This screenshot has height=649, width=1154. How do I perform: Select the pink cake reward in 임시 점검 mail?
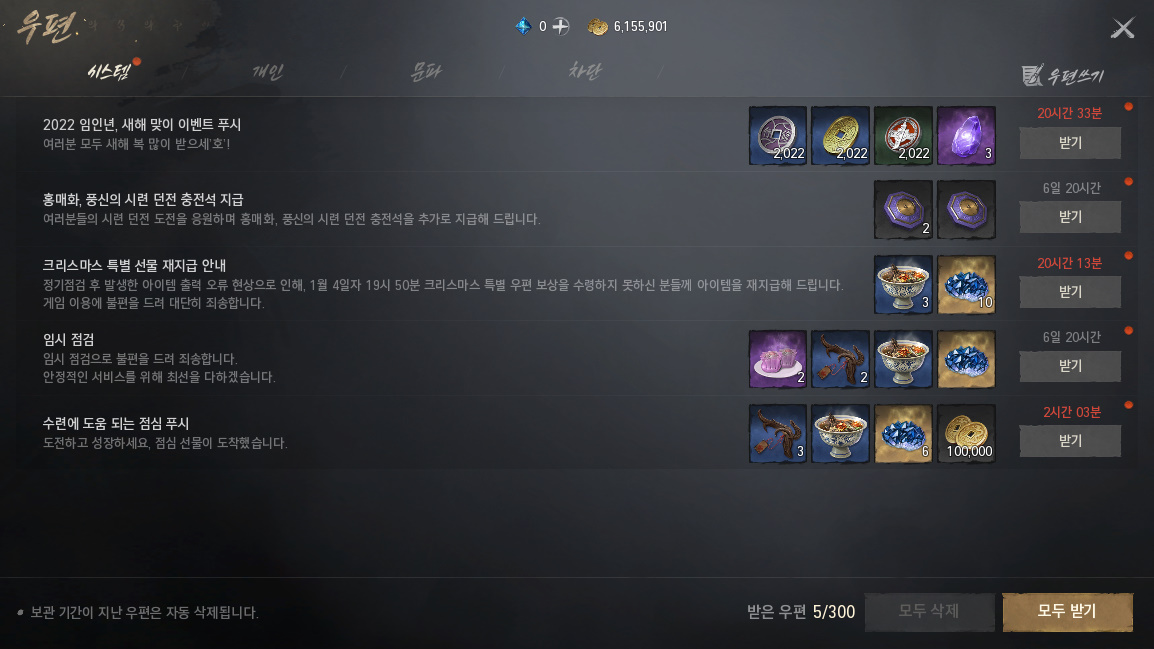pos(777,359)
